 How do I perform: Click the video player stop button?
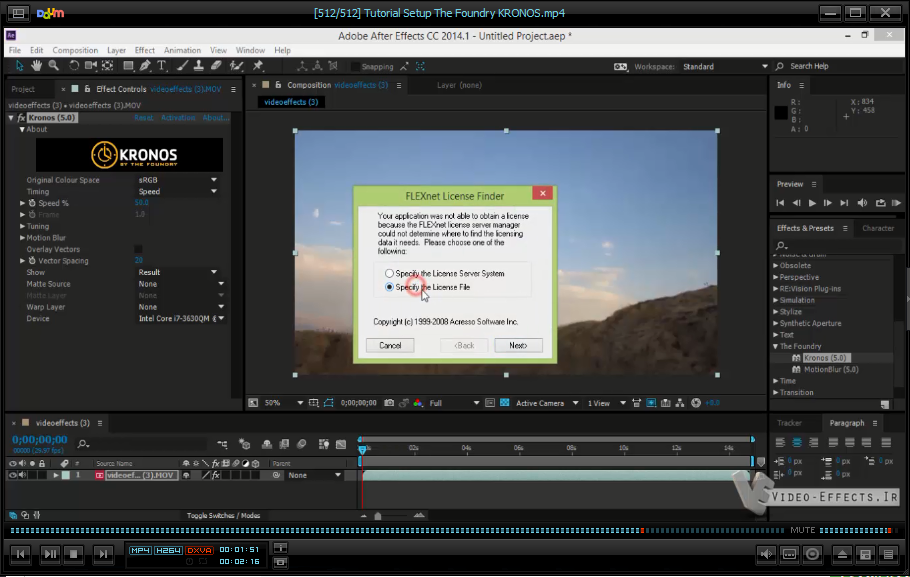coord(74,554)
